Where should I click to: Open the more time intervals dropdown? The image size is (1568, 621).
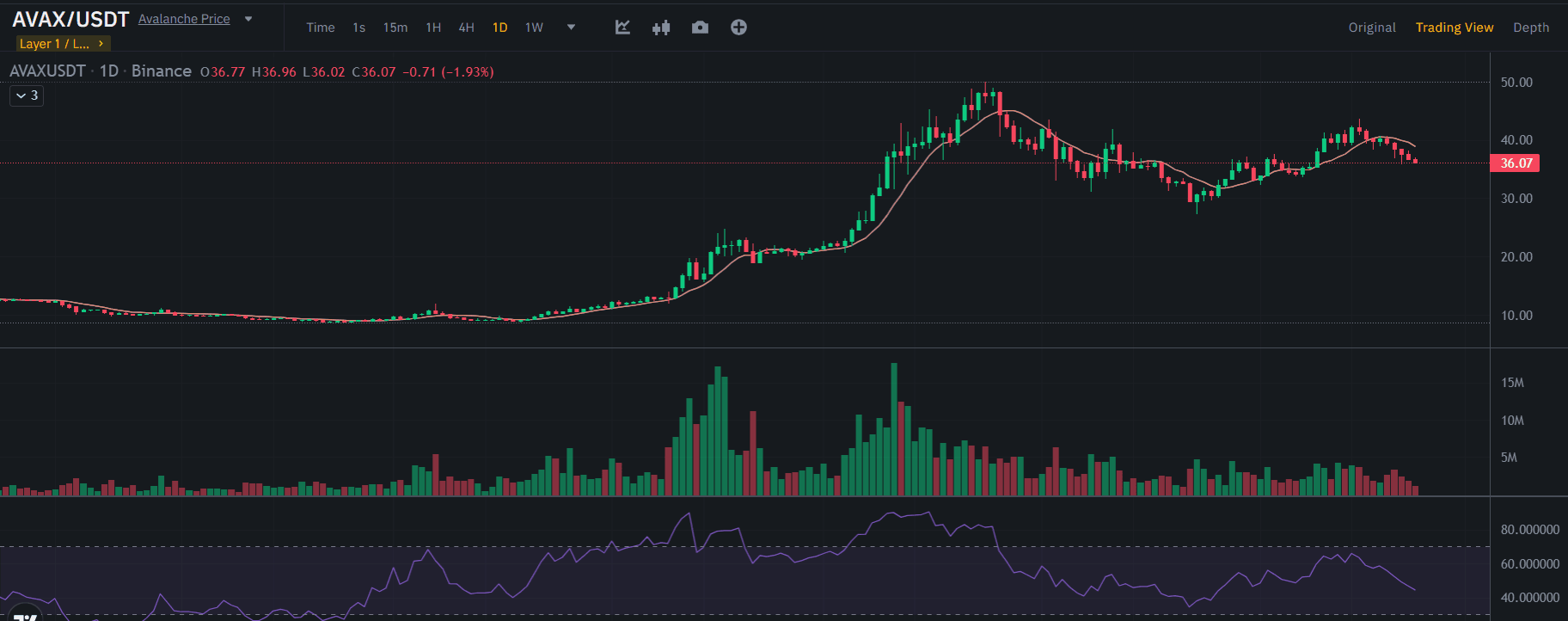click(x=571, y=28)
